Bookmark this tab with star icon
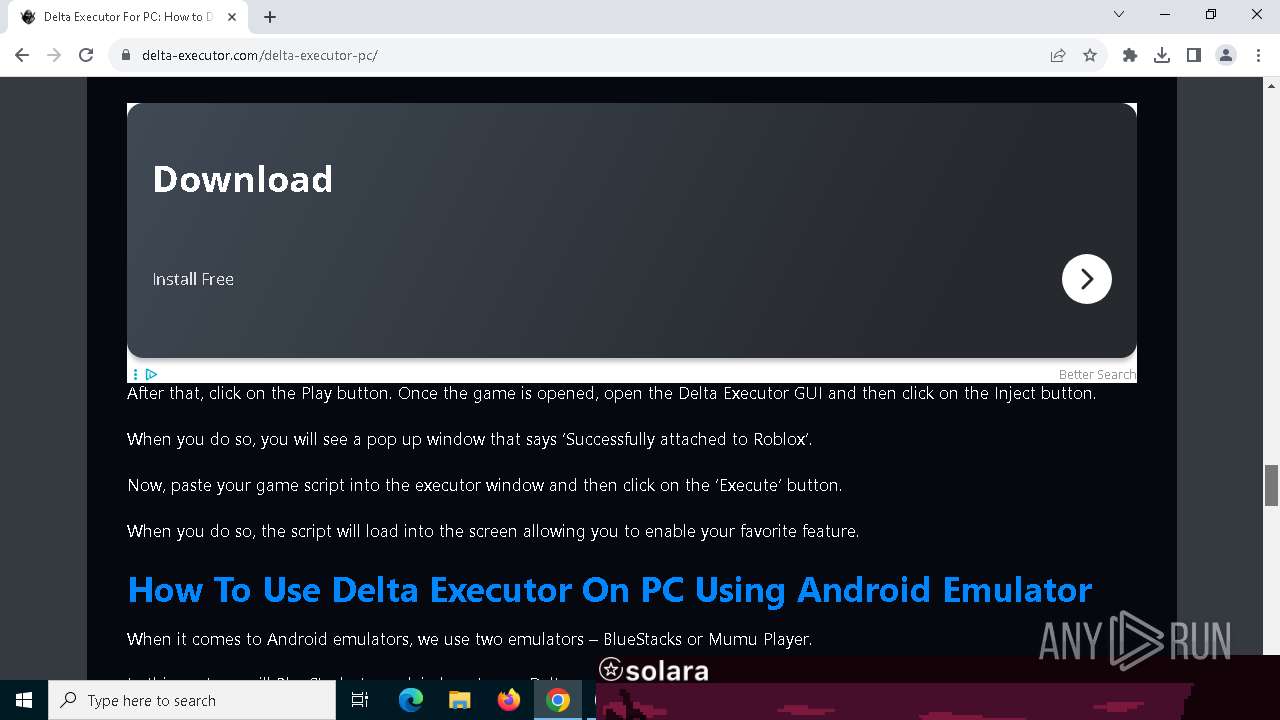Image resolution: width=1280 pixels, height=720 pixels. pyautogui.click(x=1090, y=56)
